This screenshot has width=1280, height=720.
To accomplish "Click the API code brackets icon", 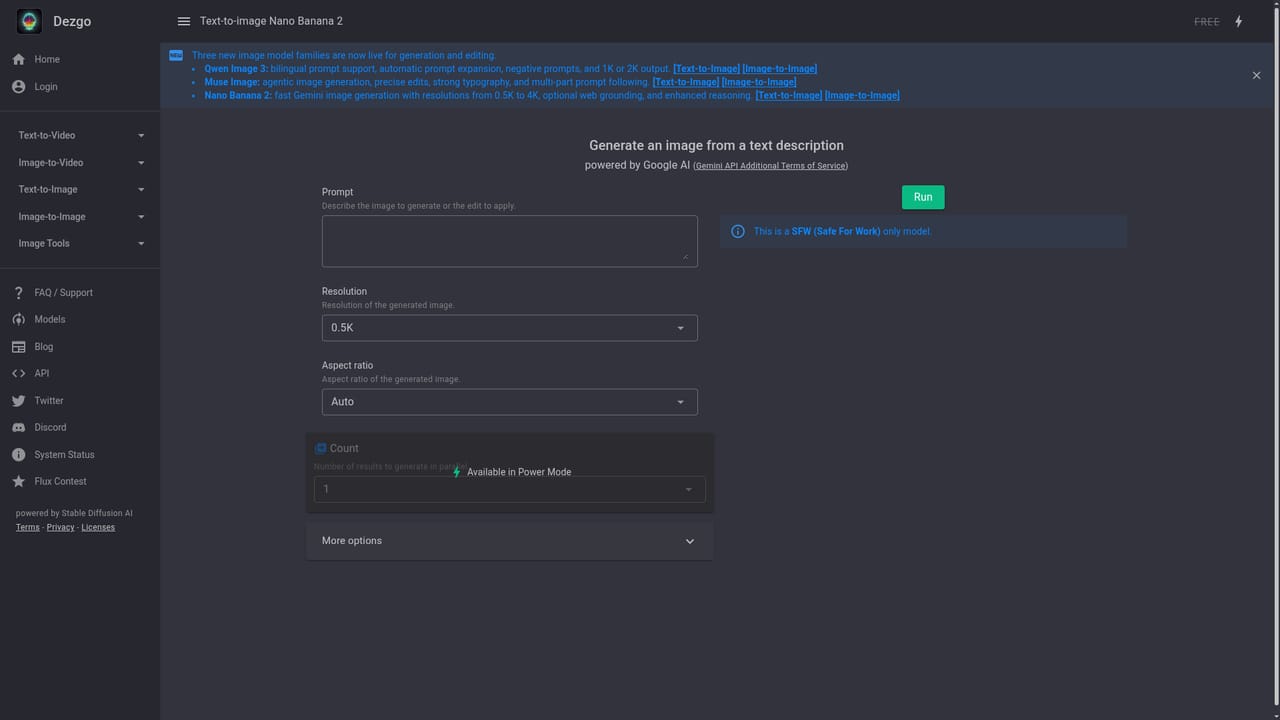I will click(x=18, y=374).
